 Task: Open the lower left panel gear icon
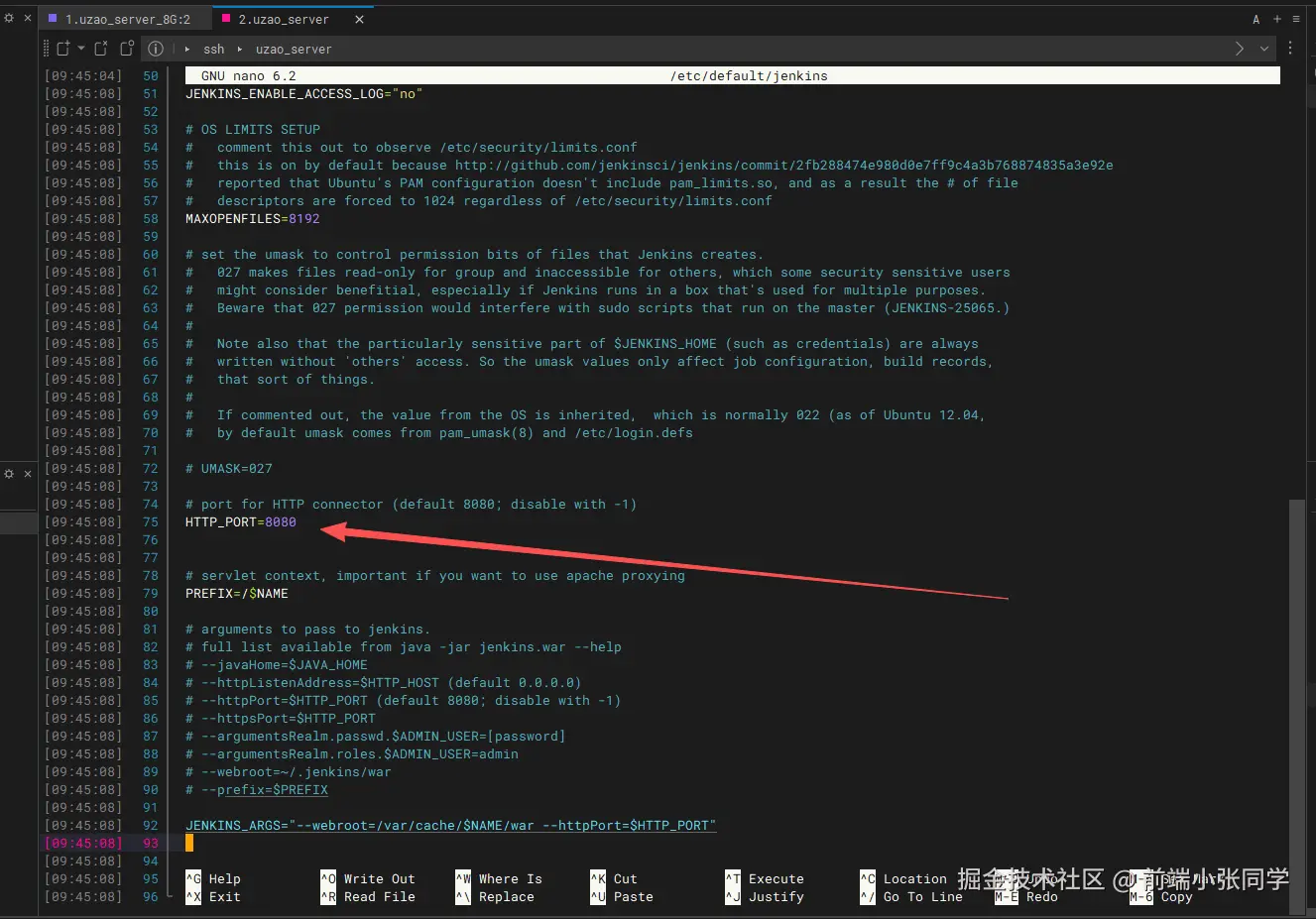(9, 474)
